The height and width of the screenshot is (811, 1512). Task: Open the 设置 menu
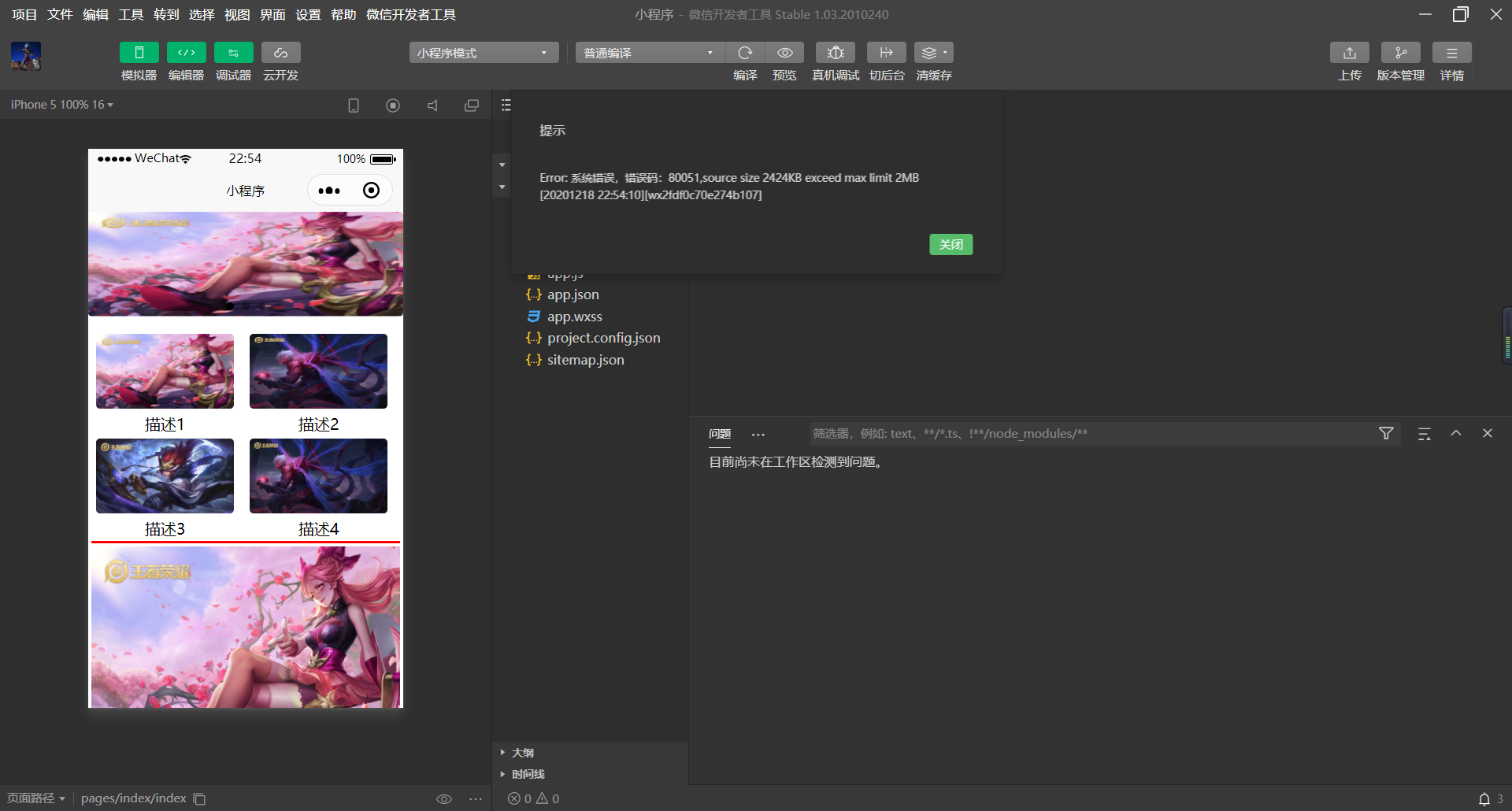point(308,15)
